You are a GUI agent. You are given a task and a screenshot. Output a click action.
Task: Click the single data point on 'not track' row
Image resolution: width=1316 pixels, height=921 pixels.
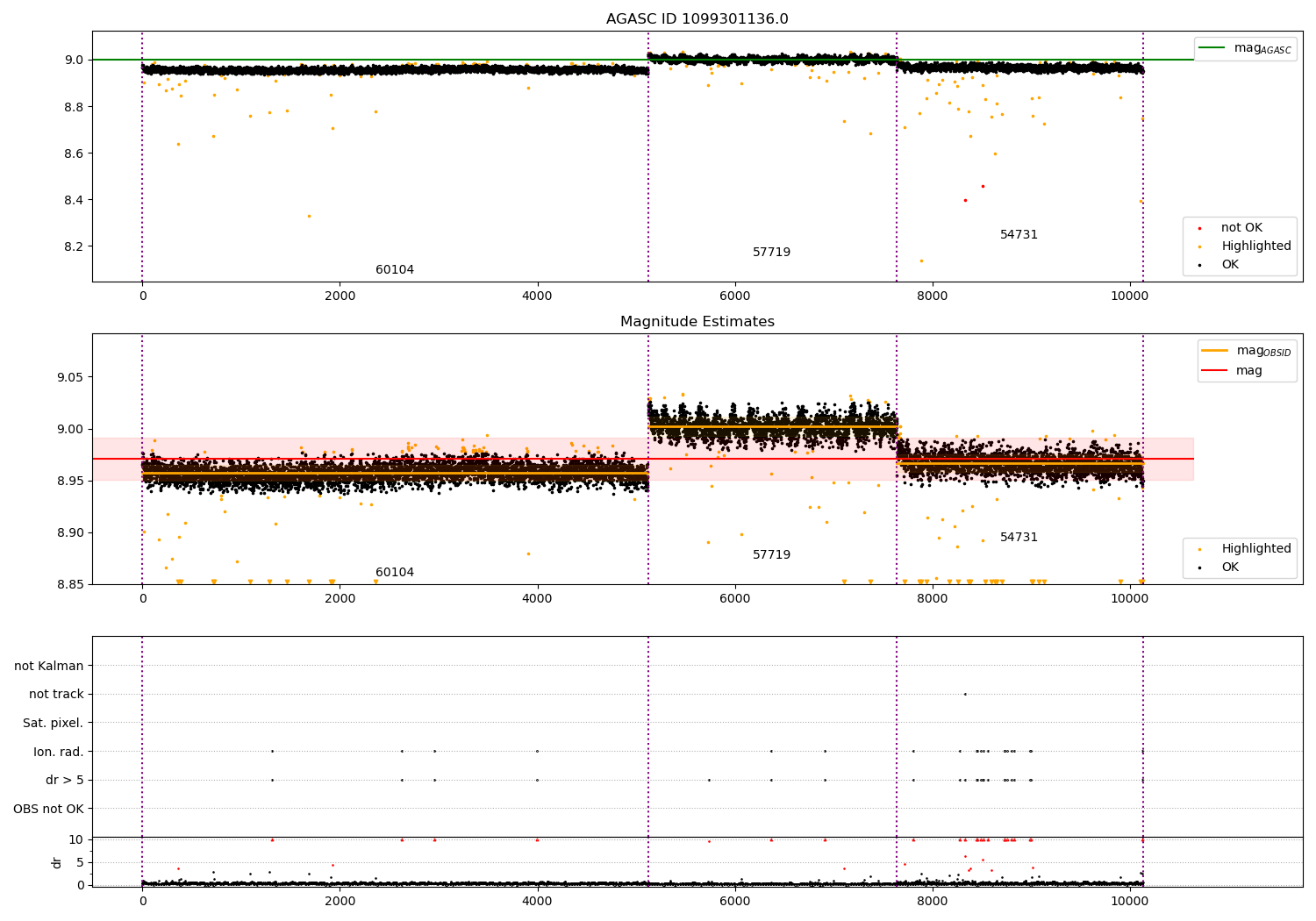965,694
